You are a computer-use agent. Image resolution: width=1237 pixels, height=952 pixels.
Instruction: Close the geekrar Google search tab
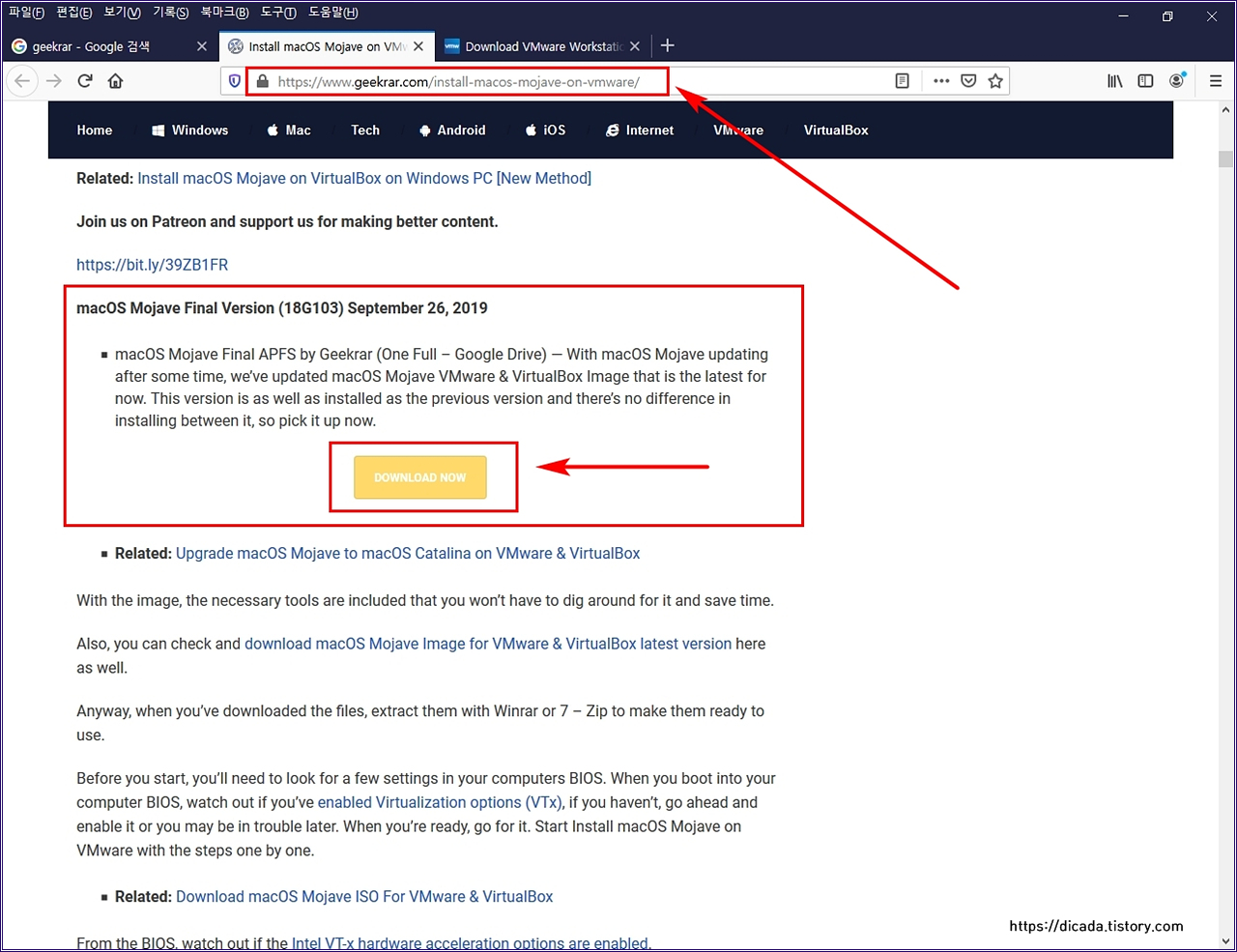point(202,46)
